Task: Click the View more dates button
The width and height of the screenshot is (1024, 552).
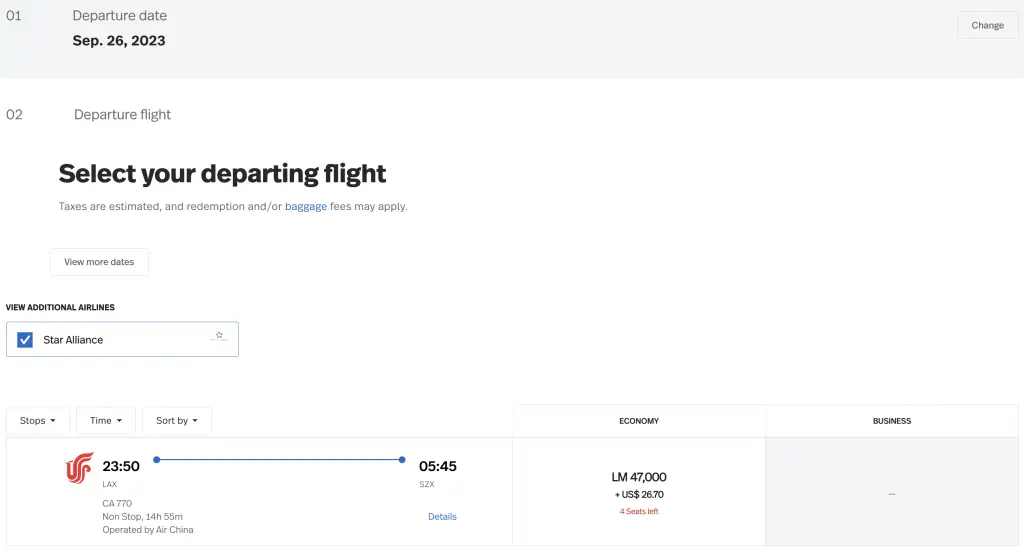Action: pos(99,262)
